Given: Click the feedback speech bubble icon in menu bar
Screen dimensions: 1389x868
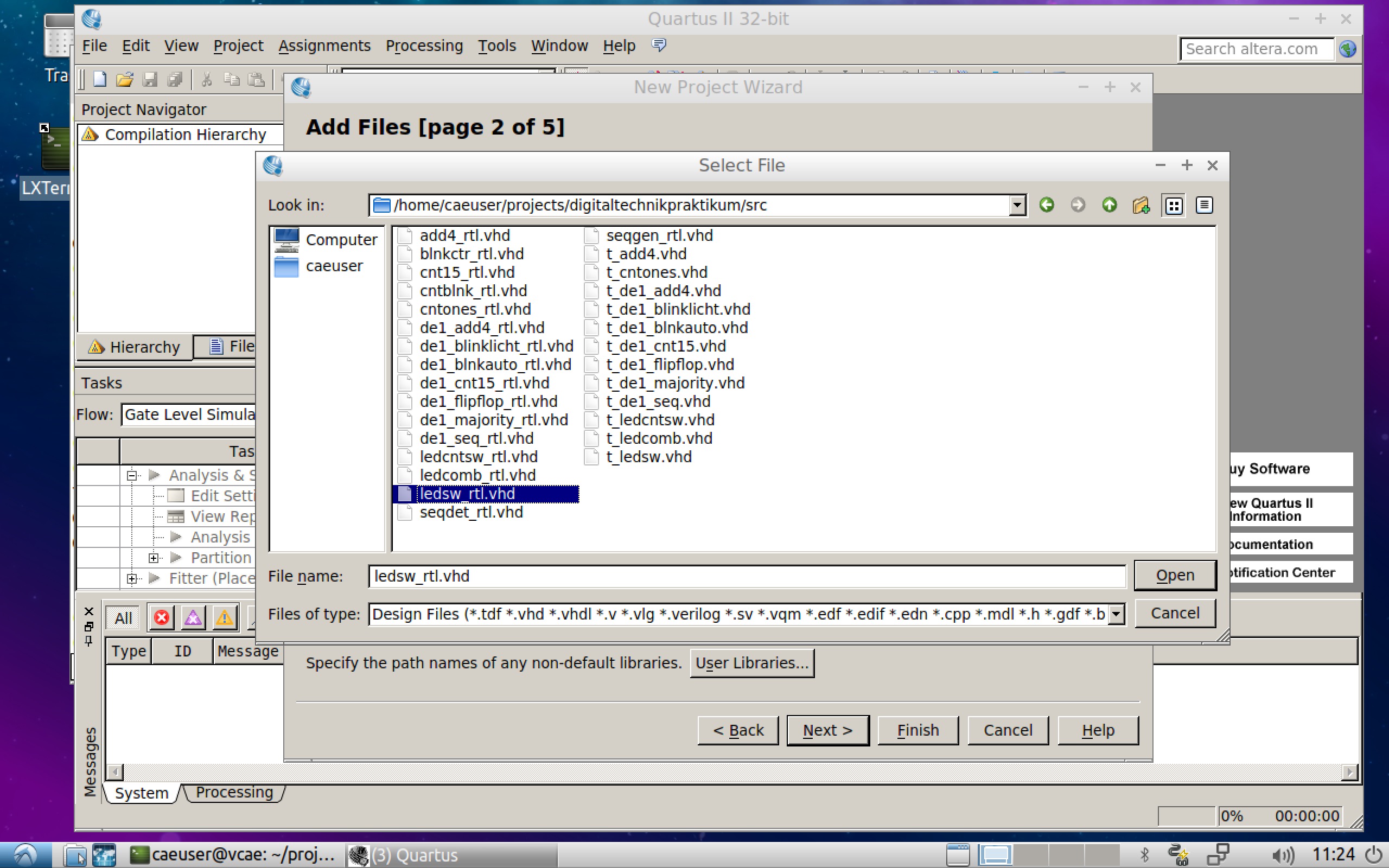Looking at the screenshot, I should tap(659, 45).
